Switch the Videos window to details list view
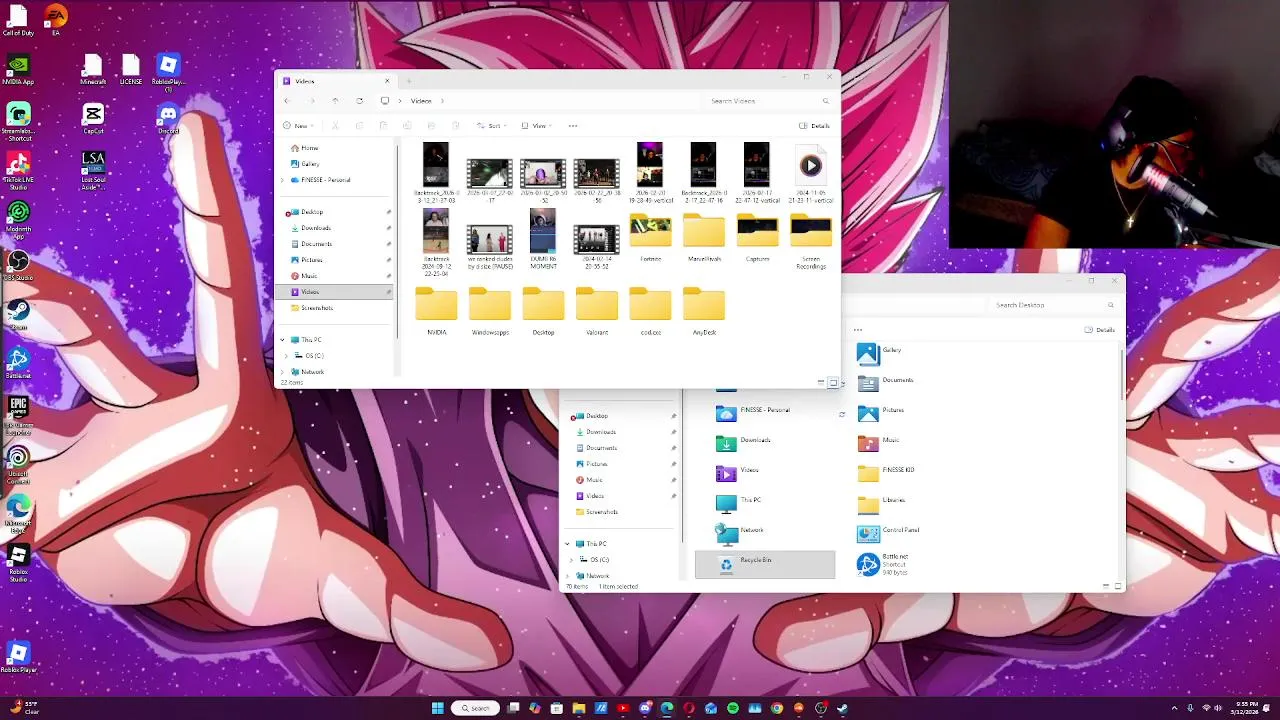The width and height of the screenshot is (1280, 720). 821,382
